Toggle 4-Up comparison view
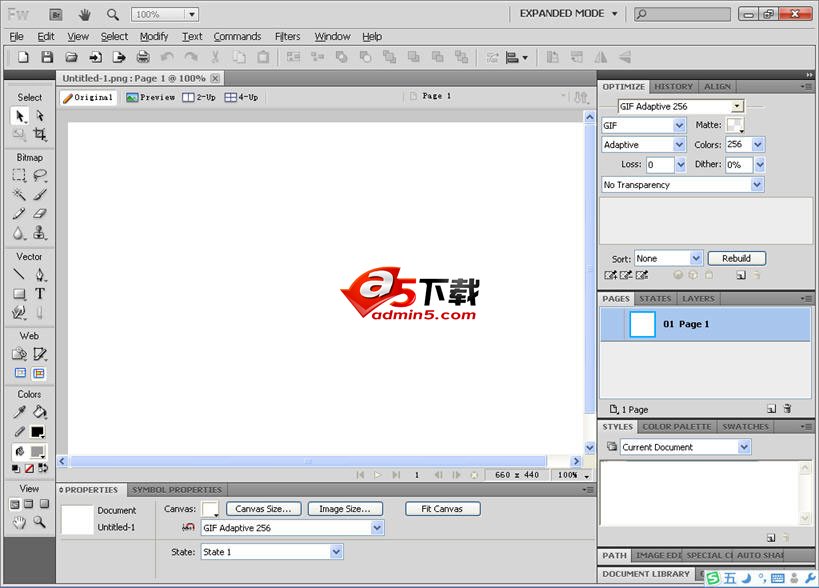819x588 pixels. coord(241,97)
